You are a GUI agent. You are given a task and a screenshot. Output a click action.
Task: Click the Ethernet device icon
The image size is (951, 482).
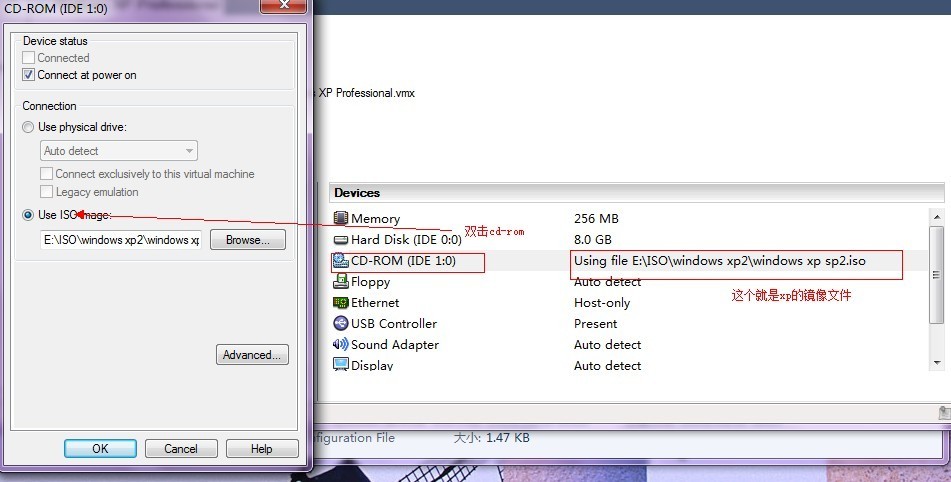click(340, 303)
